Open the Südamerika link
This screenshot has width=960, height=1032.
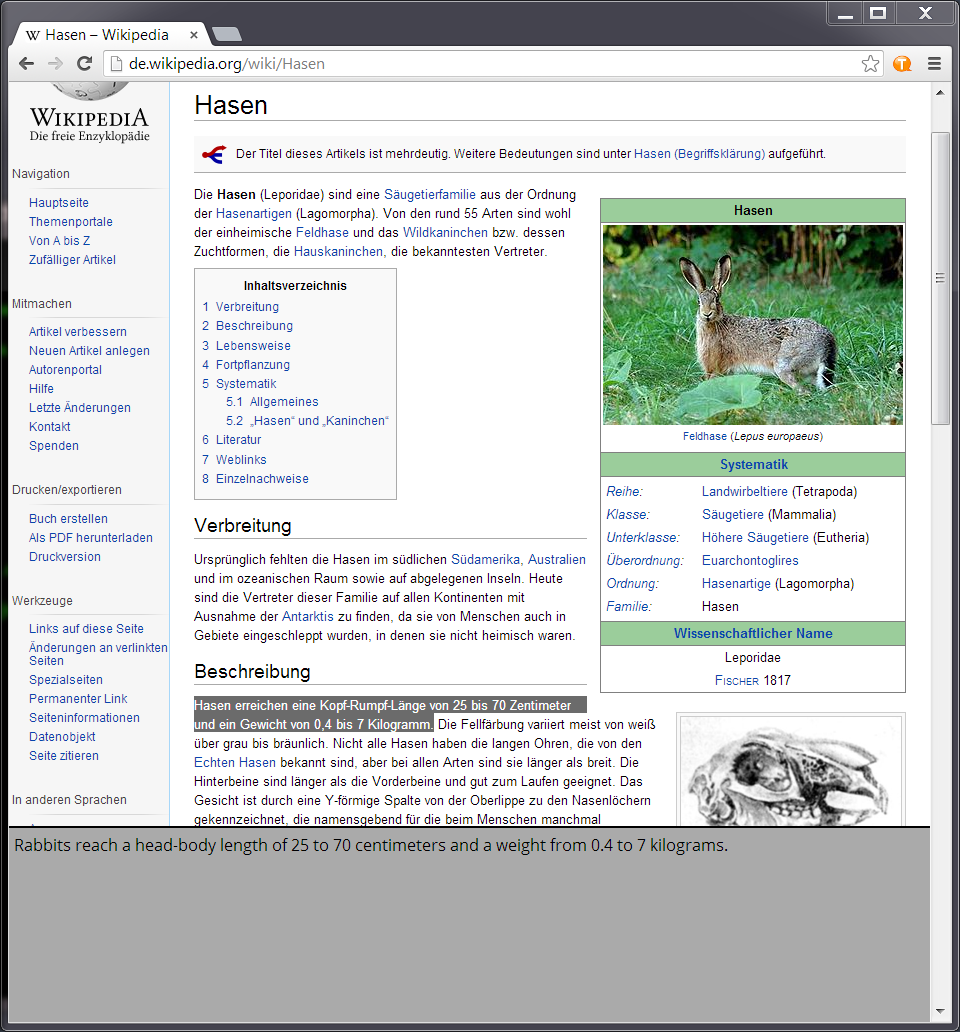(x=486, y=559)
